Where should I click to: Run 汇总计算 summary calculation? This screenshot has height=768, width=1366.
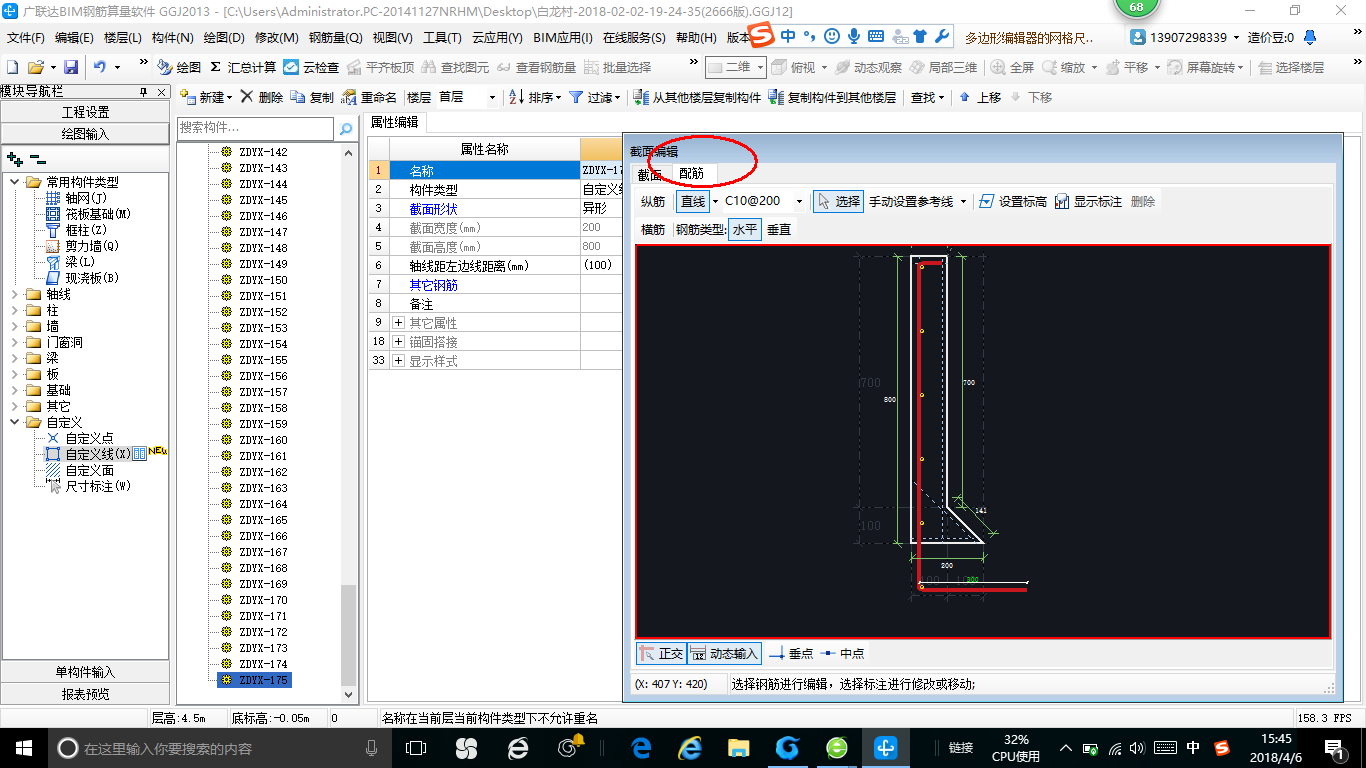pyautogui.click(x=243, y=67)
